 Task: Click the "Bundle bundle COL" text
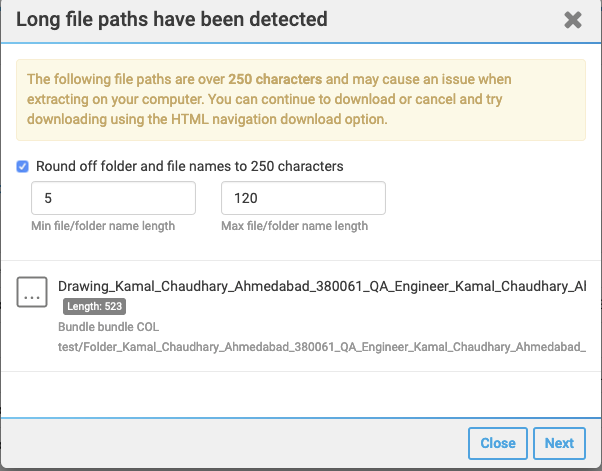[x=109, y=327]
